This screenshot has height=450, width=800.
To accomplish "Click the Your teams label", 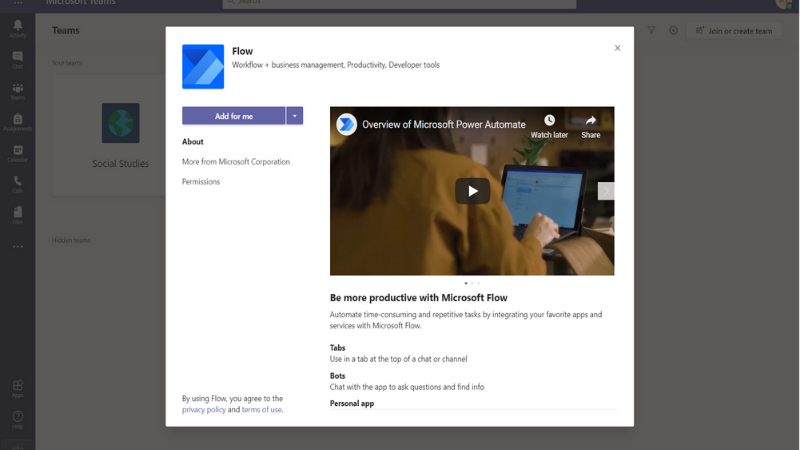I will 67,63.
